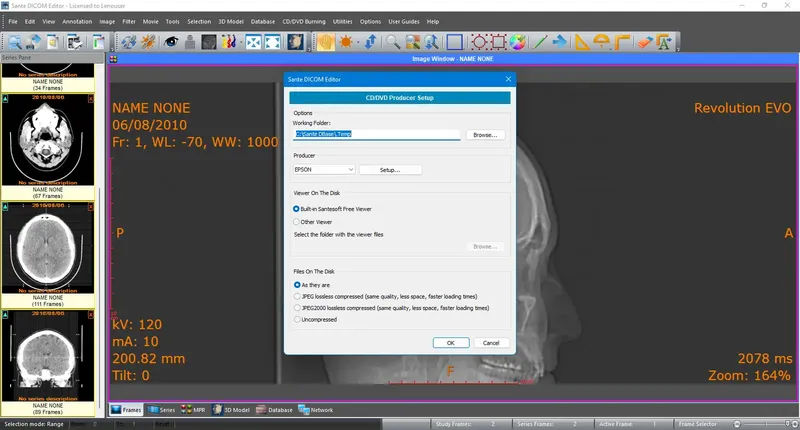Click the blue up-down arrows tool

tap(370, 42)
